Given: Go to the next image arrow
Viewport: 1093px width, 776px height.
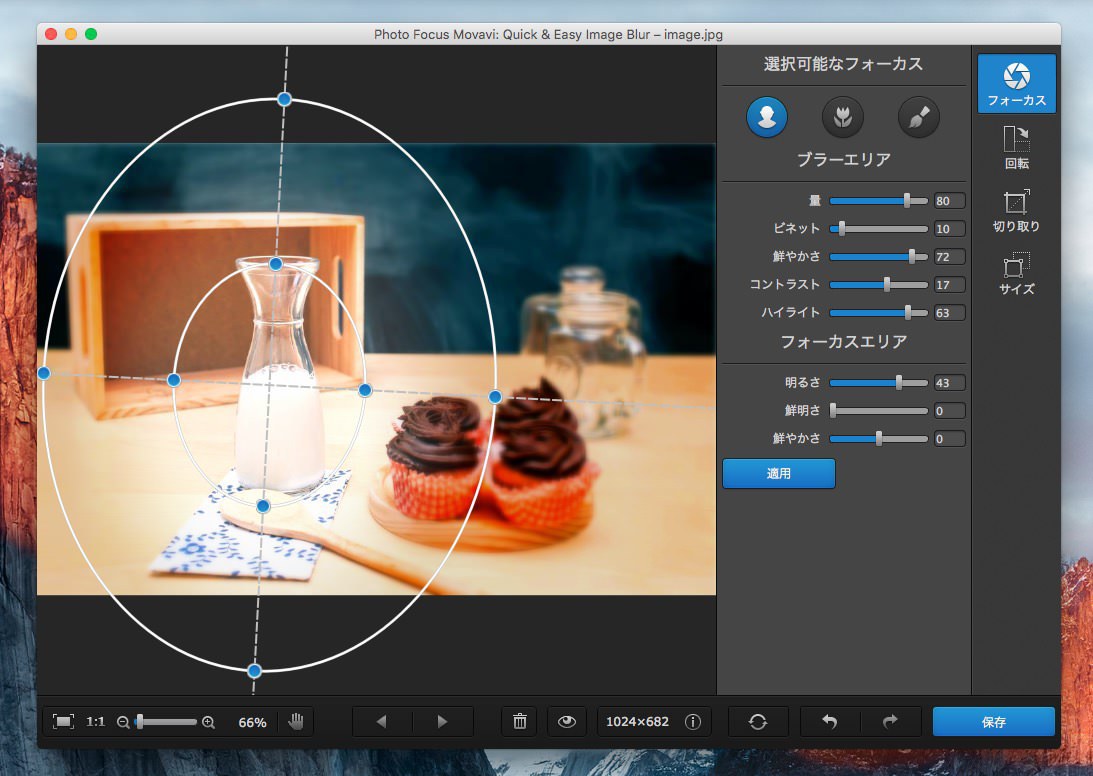Looking at the screenshot, I should coord(442,721).
